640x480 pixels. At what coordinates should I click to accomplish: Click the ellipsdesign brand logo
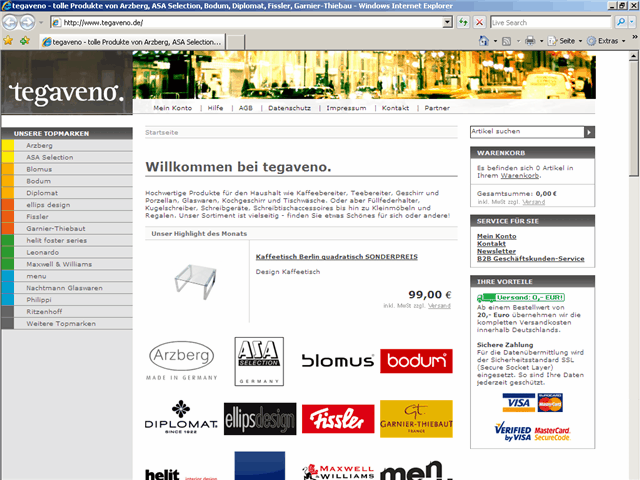tap(260, 419)
